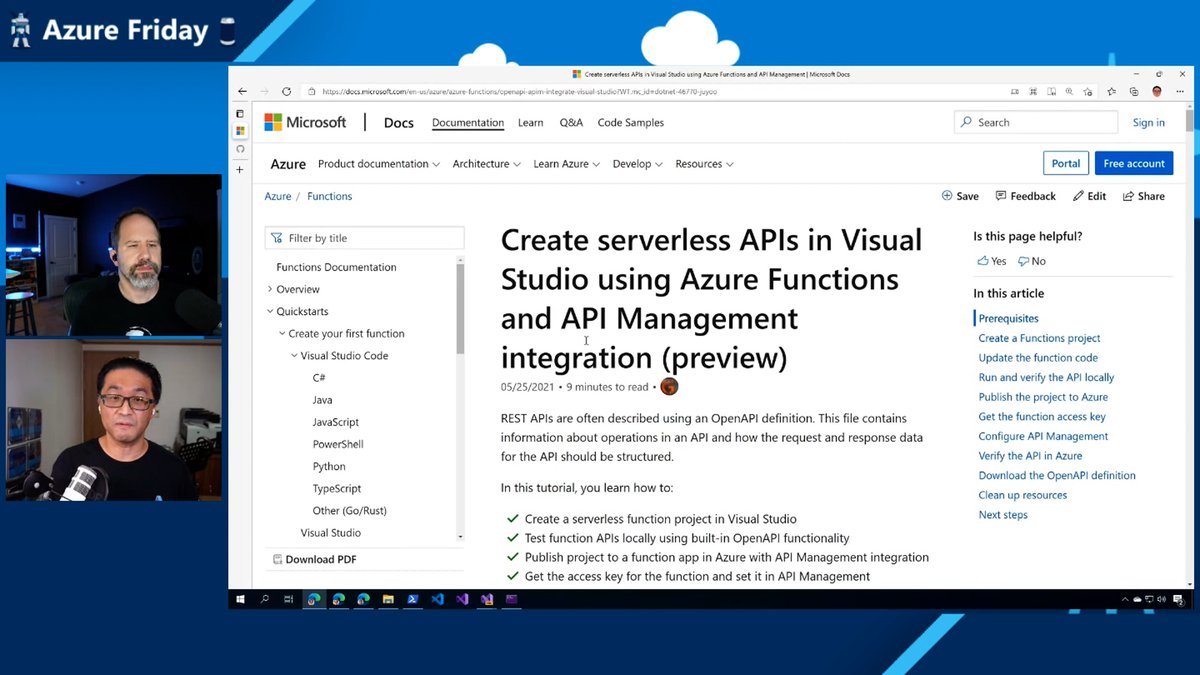This screenshot has width=1200, height=675.
Task: Click the Sign in link
Action: pyautogui.click(x=1149, y=122)
